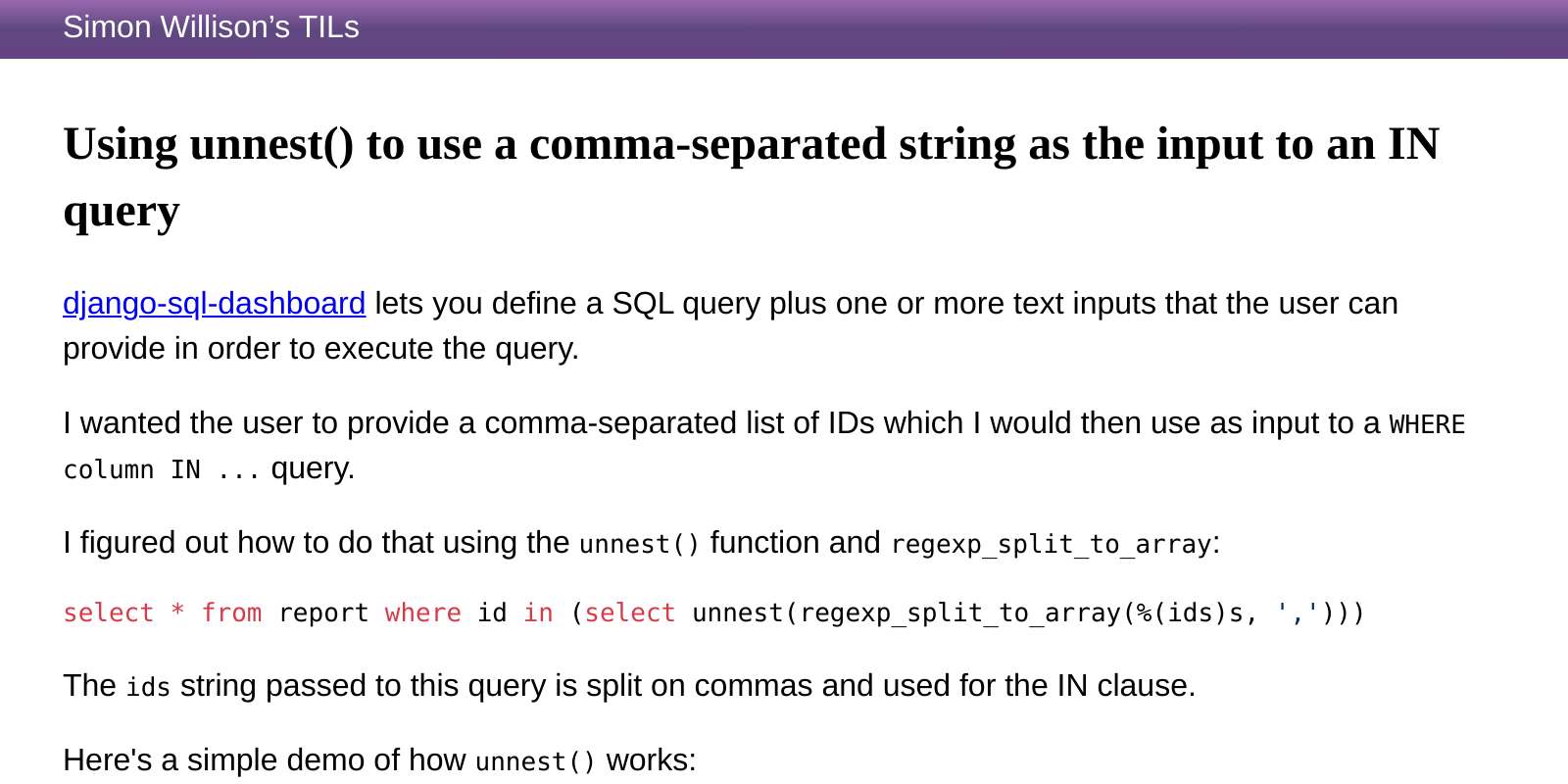Click the in keyword in the SQL code
The width and height of the screenshot is (1568, 784).
538,612
